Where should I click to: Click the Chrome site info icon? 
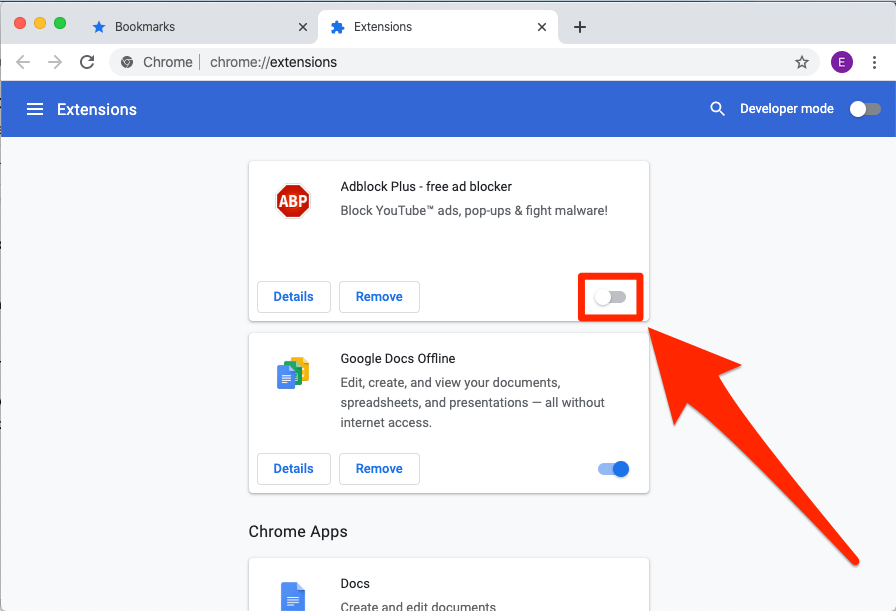[127, 62]
